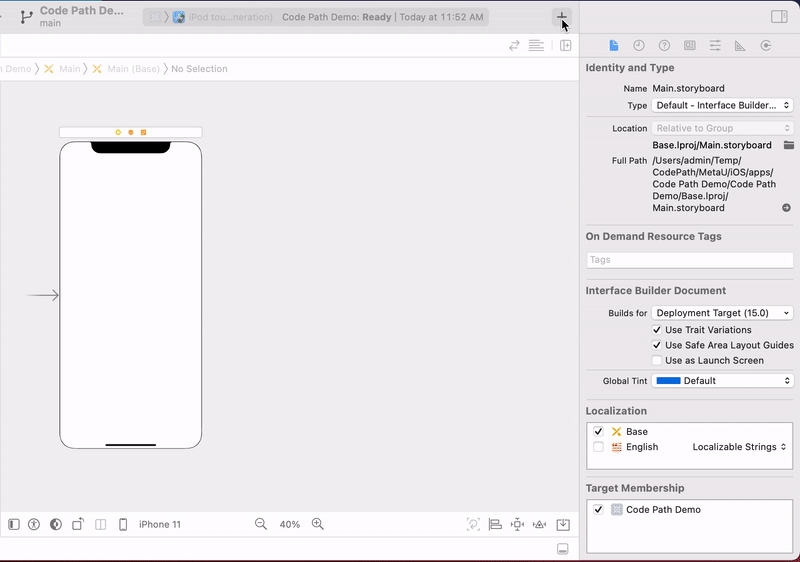Image resolution: width=800 pixels, height=562 pixels.
Task: Enable the English localization checkbox
Action: 598,447
